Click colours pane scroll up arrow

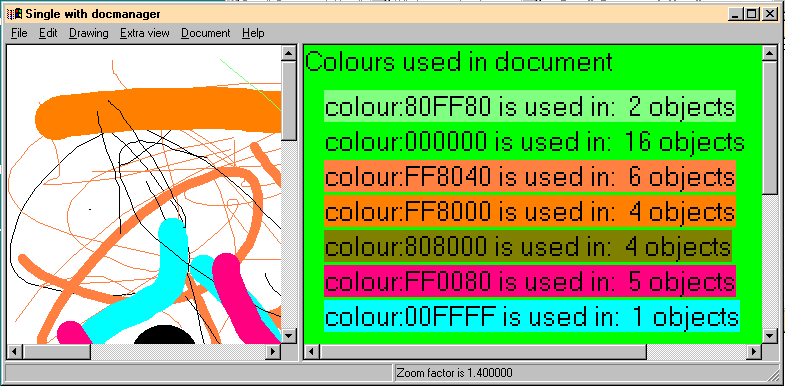(770, 53)
